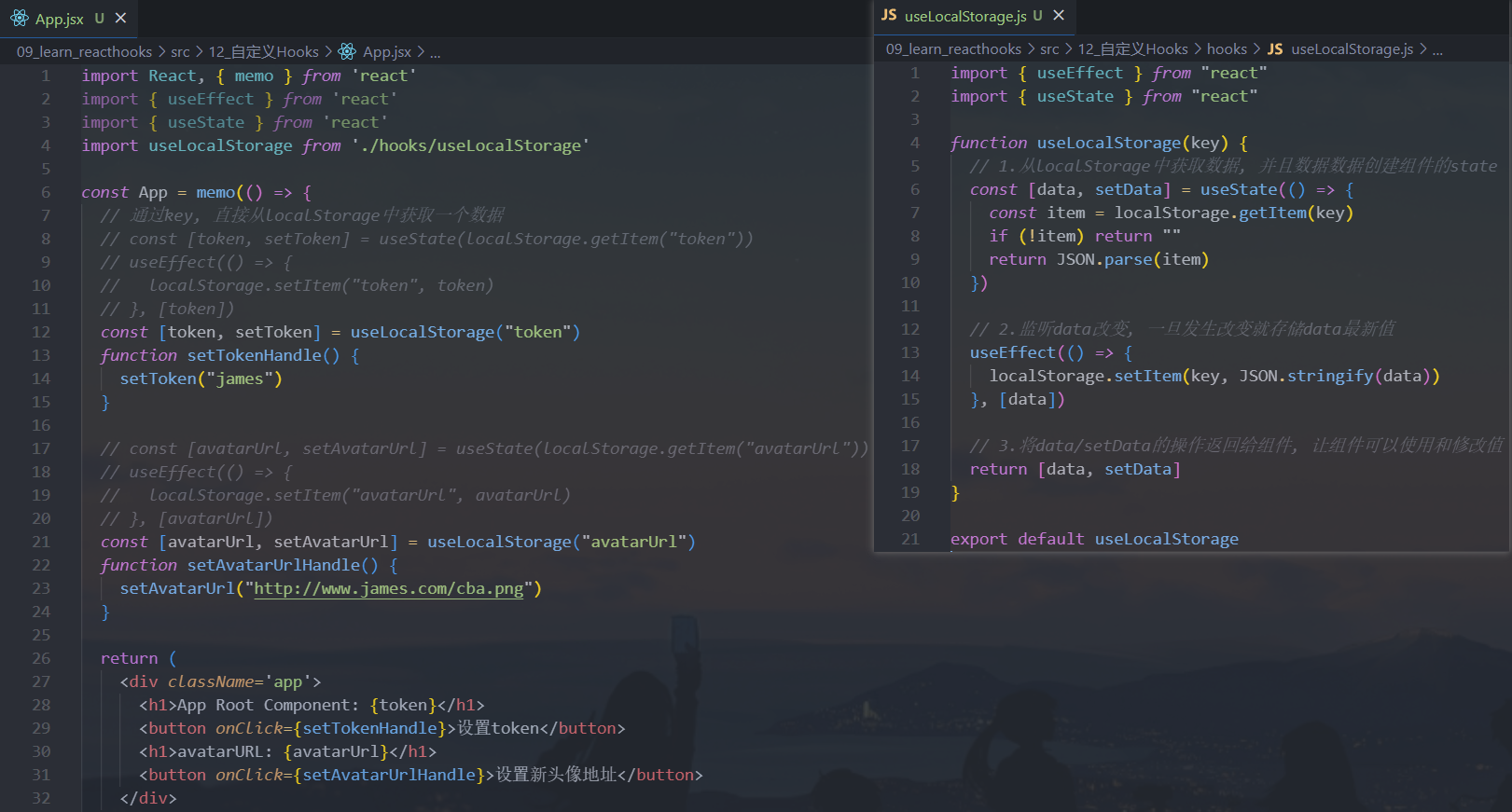The width and height of the screenshot is (1512, 812).
Task: Click 'setToken("james")' on line 14
Action: click(x=201, y=378)
